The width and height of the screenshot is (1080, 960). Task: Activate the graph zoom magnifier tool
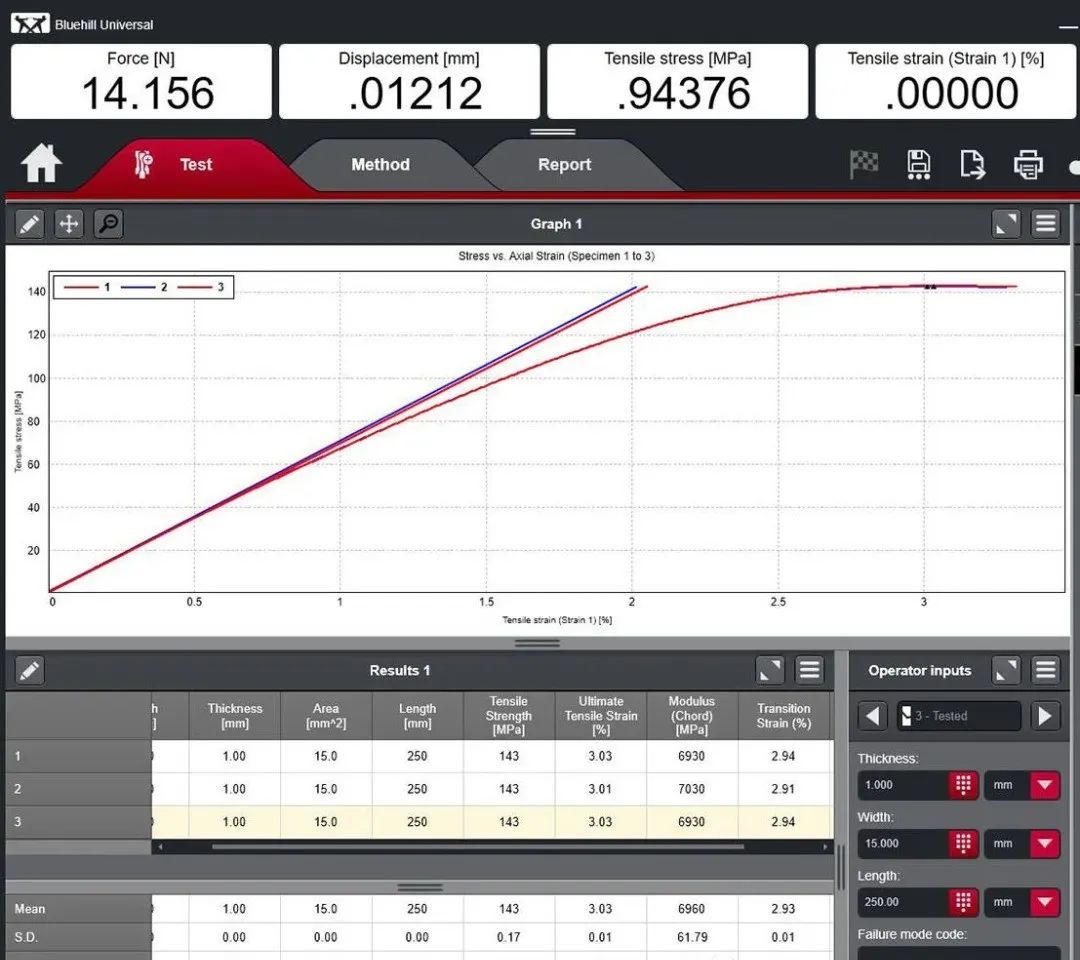coord(108,224)
